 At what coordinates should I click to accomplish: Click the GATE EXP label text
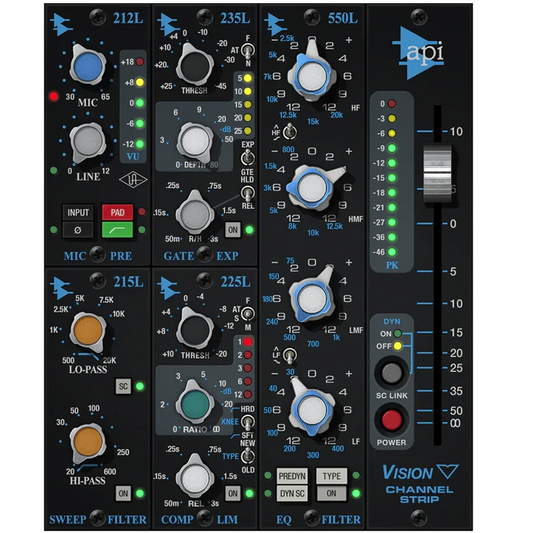tap(201, 256)
